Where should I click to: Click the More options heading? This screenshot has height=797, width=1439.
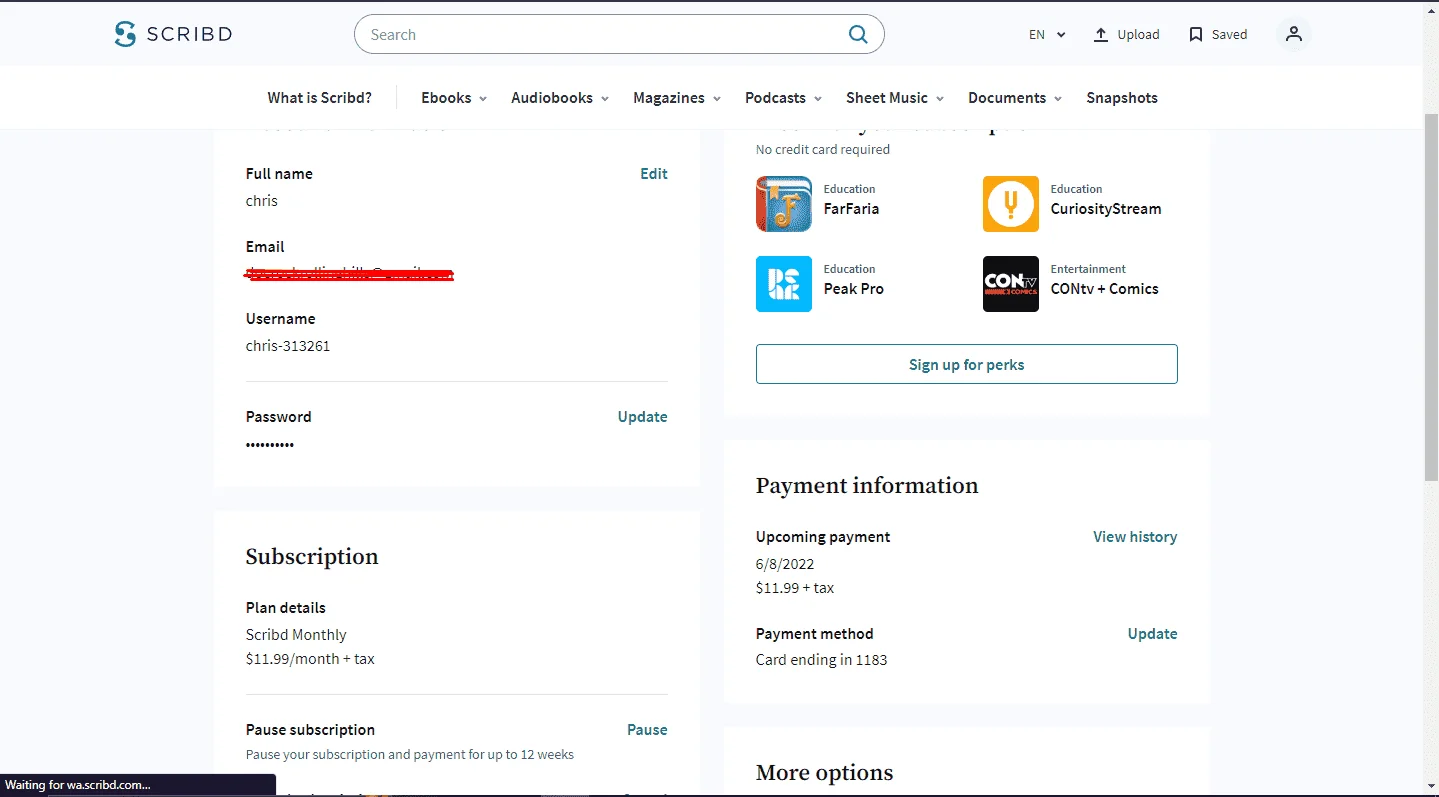point(824,773)
